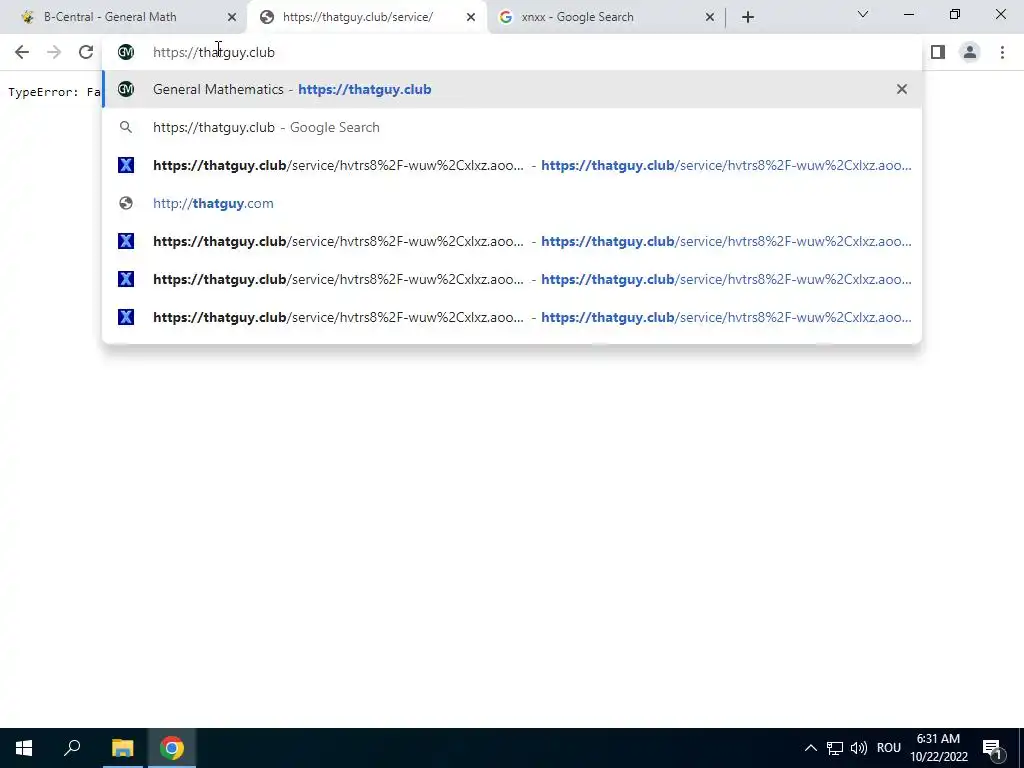Reload the current page
Viewport: 1024px width, 768px height.
coord(86,52)
